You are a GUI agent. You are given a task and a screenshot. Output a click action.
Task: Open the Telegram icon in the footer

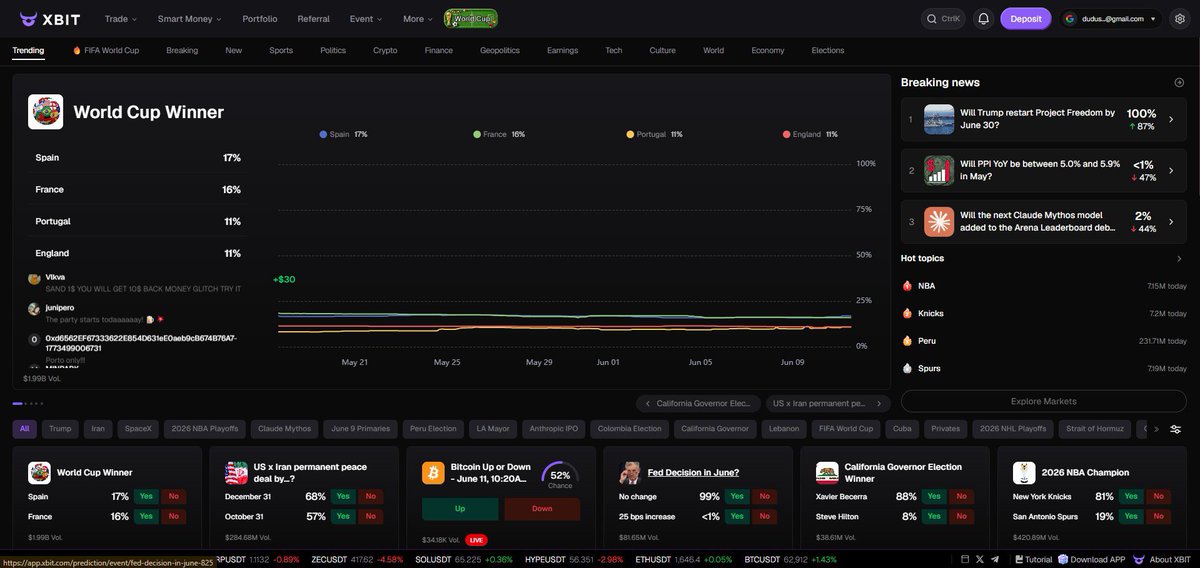pyautogui.click(x=997, y=559)
